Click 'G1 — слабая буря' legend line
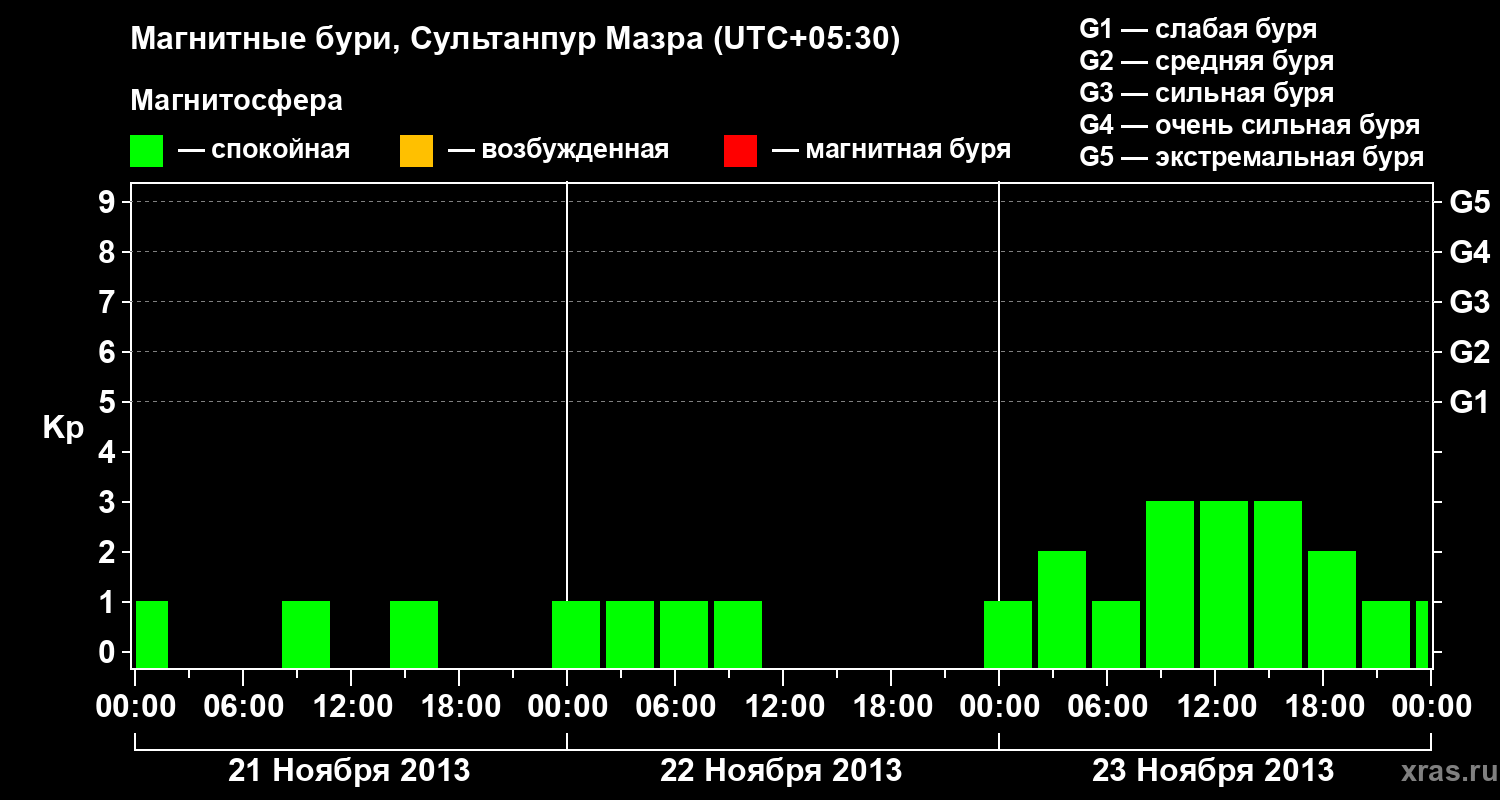 pos(1198,29)
